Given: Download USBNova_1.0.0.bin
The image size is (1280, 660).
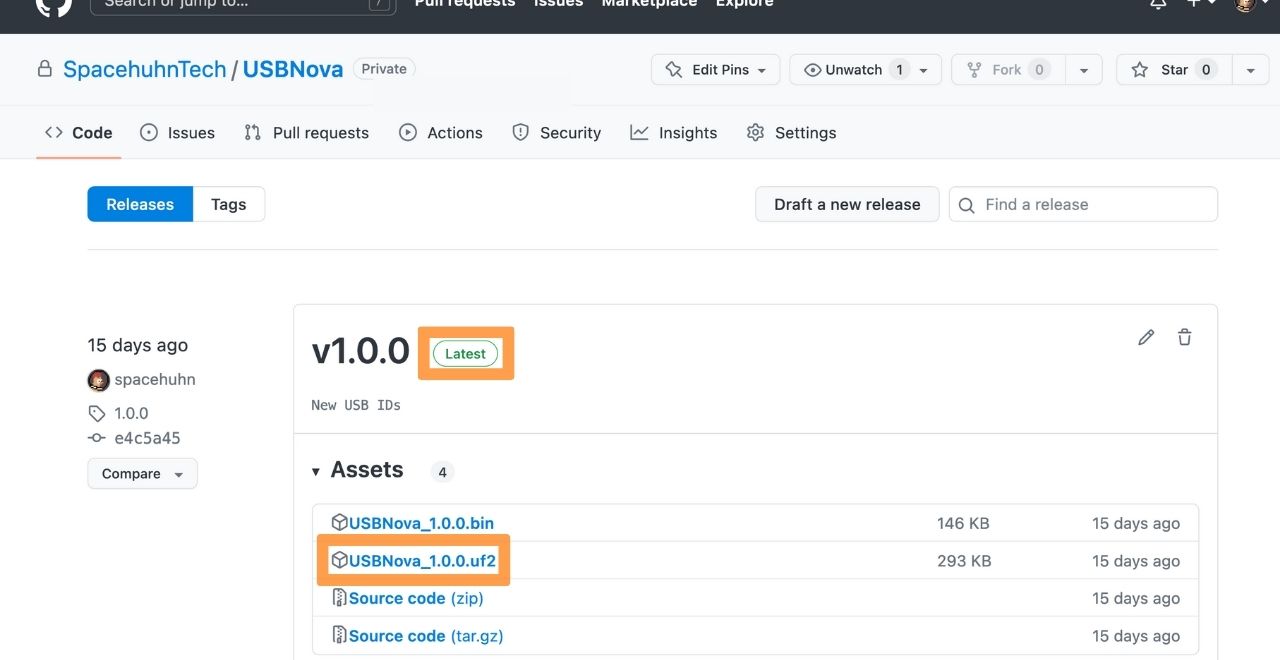Looking at the screenshot, I should tap(421, 523).
